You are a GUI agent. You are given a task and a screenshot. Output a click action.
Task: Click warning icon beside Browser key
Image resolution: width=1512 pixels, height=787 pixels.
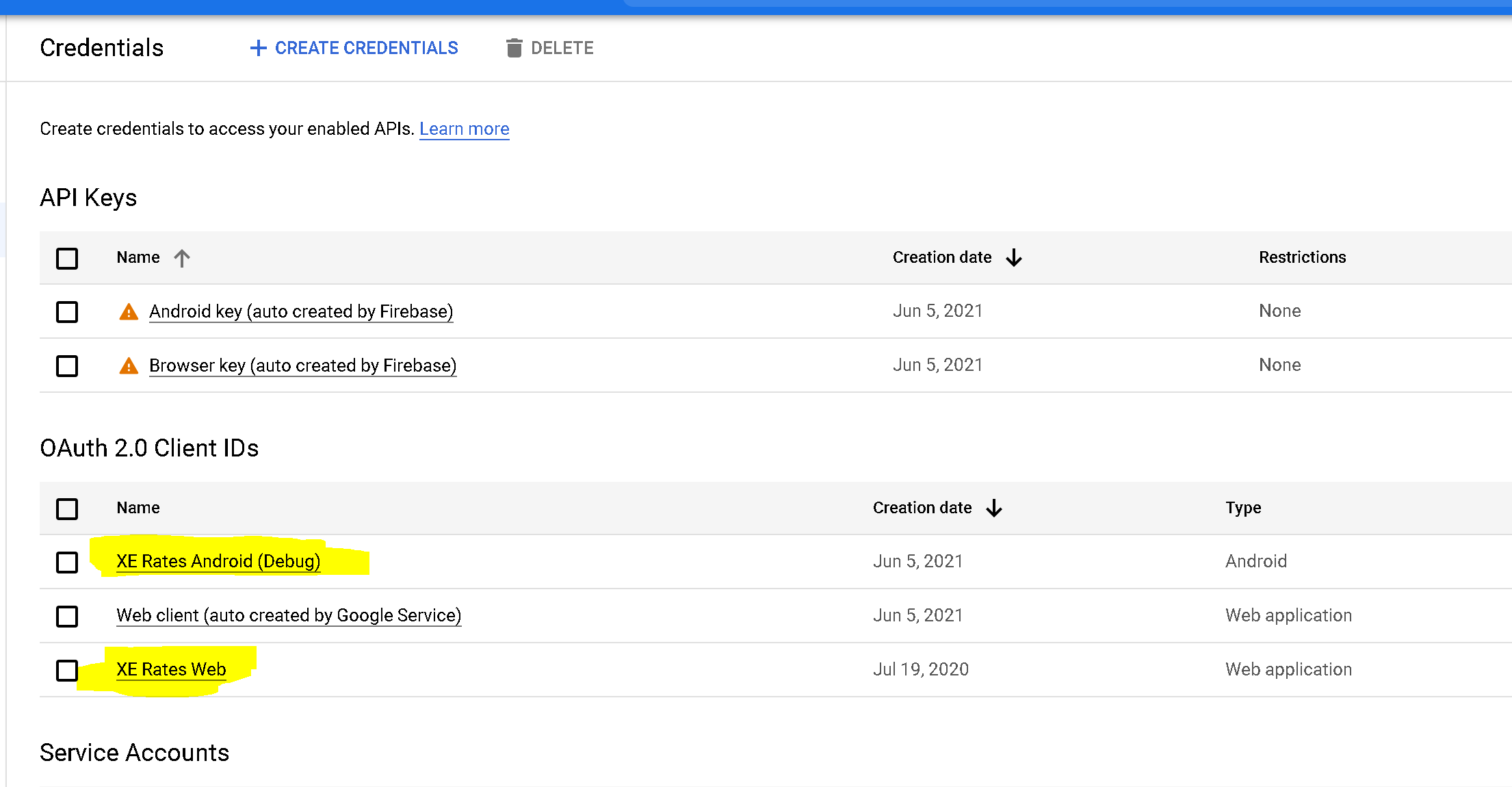[129, 366]
